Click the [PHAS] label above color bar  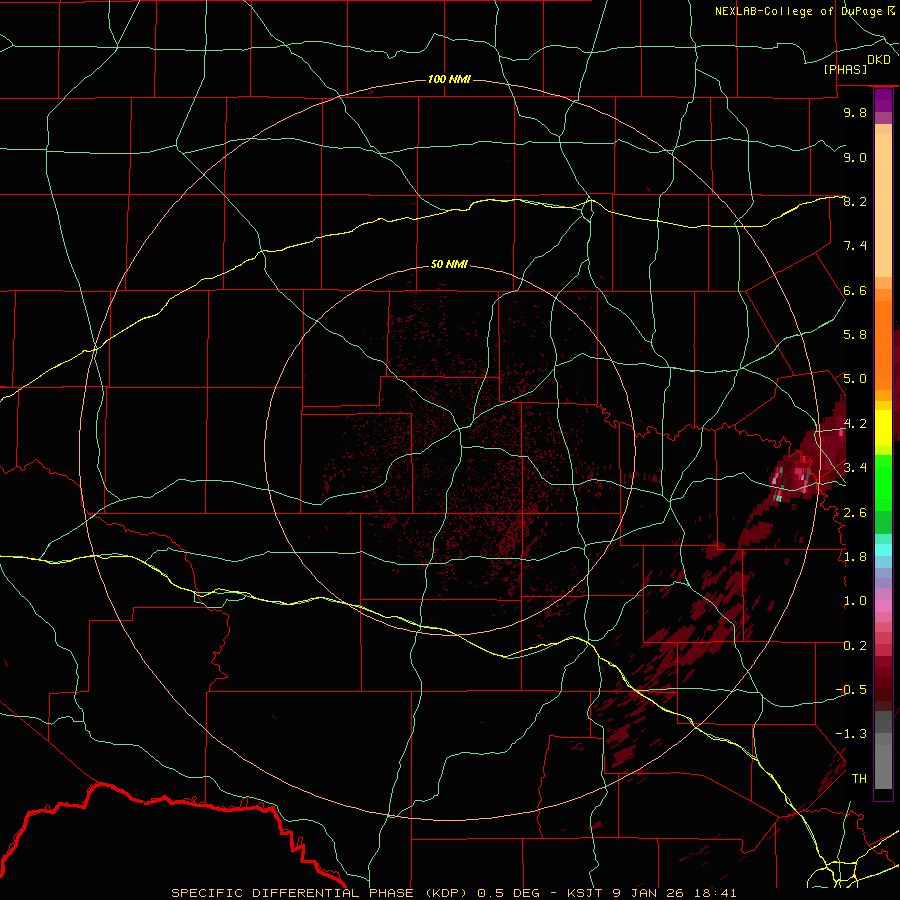tap(845, 69)
